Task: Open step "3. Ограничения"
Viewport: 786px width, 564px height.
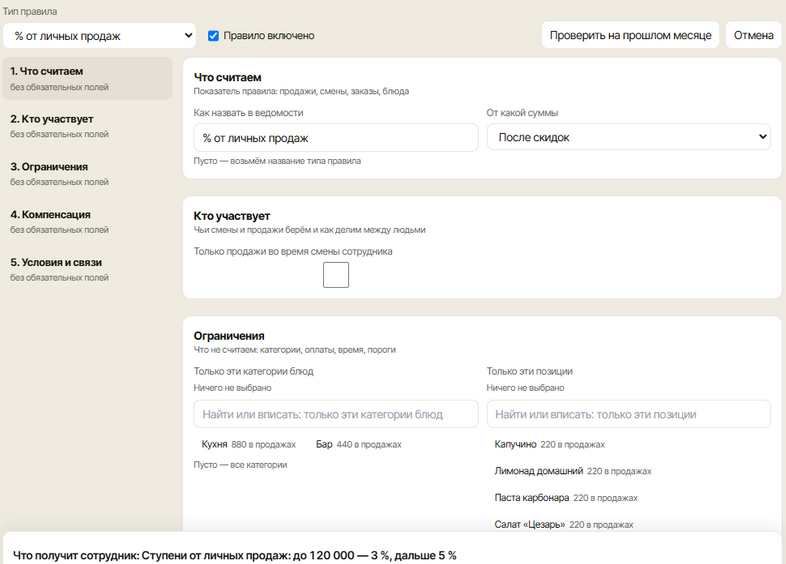Action: [88, 173]
